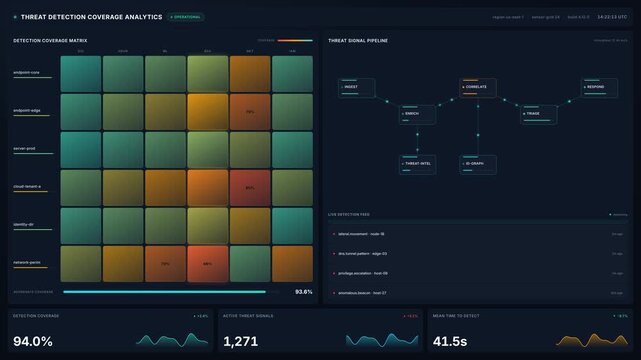
Task: Click the OPERATIONAL status badge
Action: 186,17
